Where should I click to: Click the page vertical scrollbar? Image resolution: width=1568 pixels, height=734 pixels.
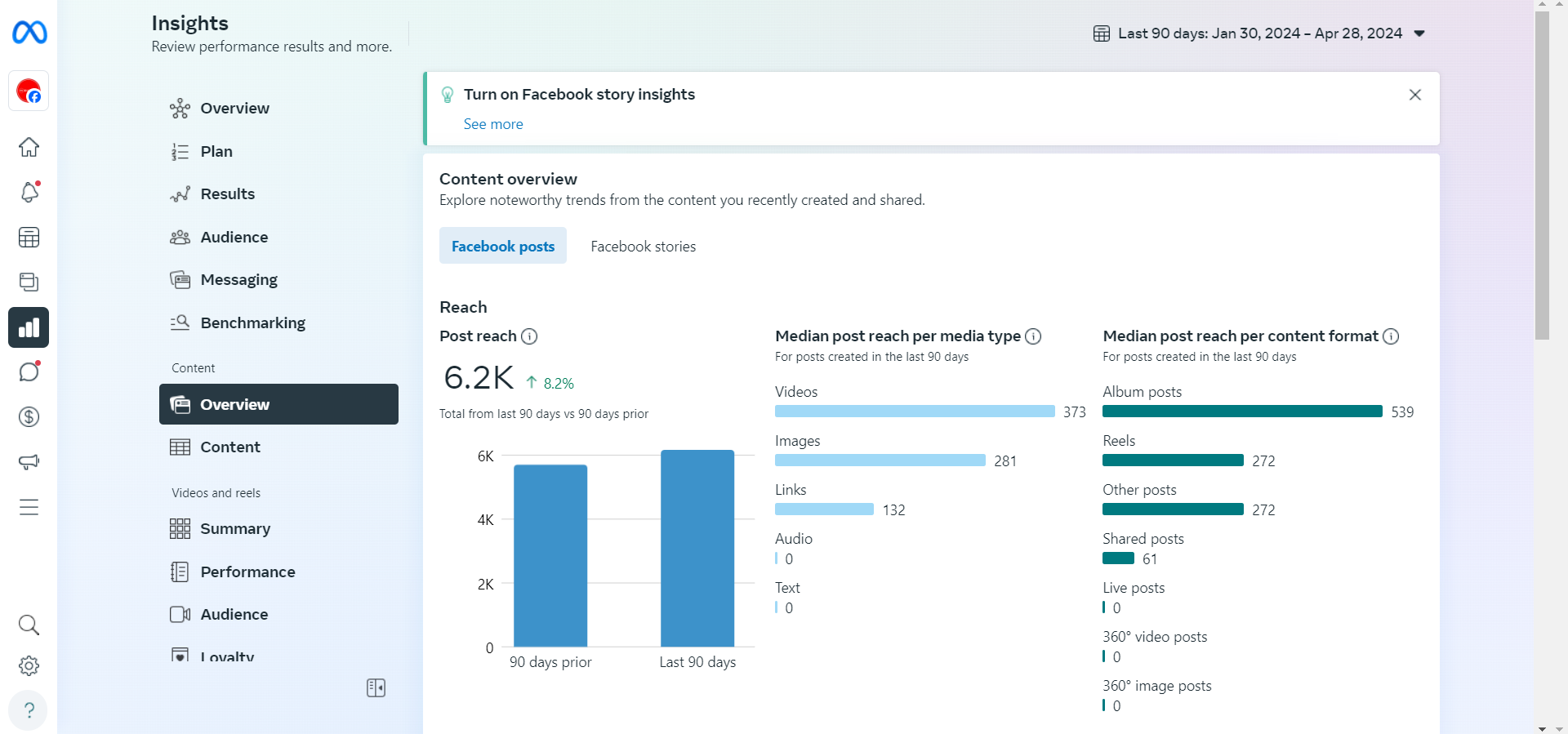pos(1542,176)
